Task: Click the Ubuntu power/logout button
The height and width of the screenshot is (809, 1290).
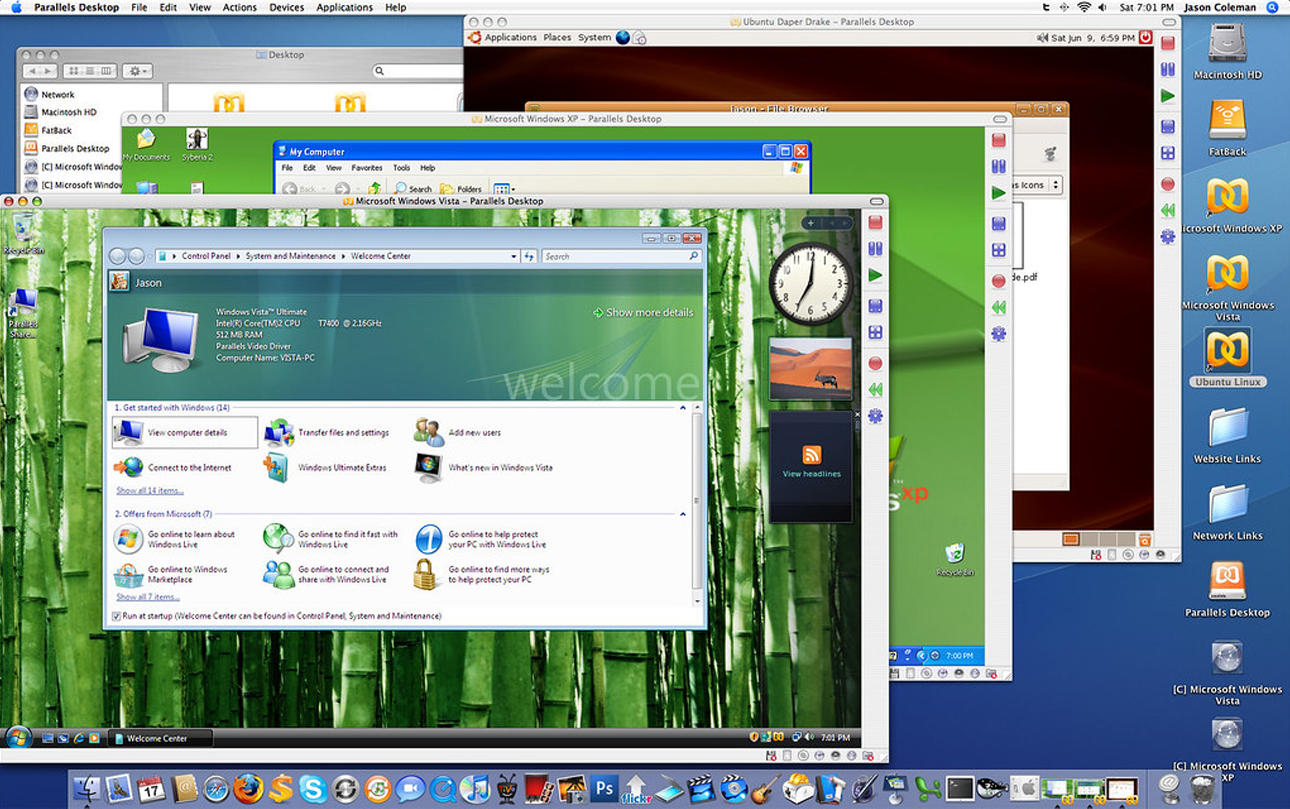Action: coord(1146,37)
